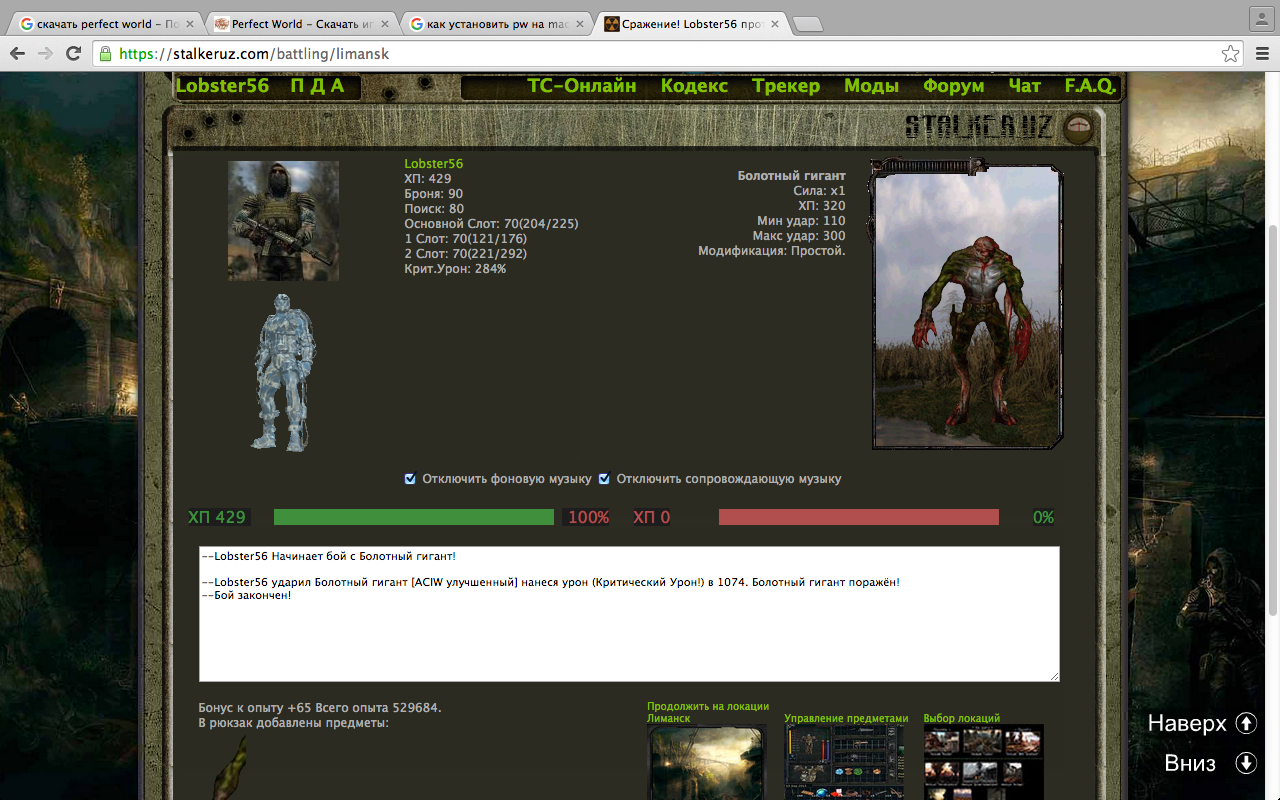
Task: Open the Форум menu item
Action: pos(953,86)
